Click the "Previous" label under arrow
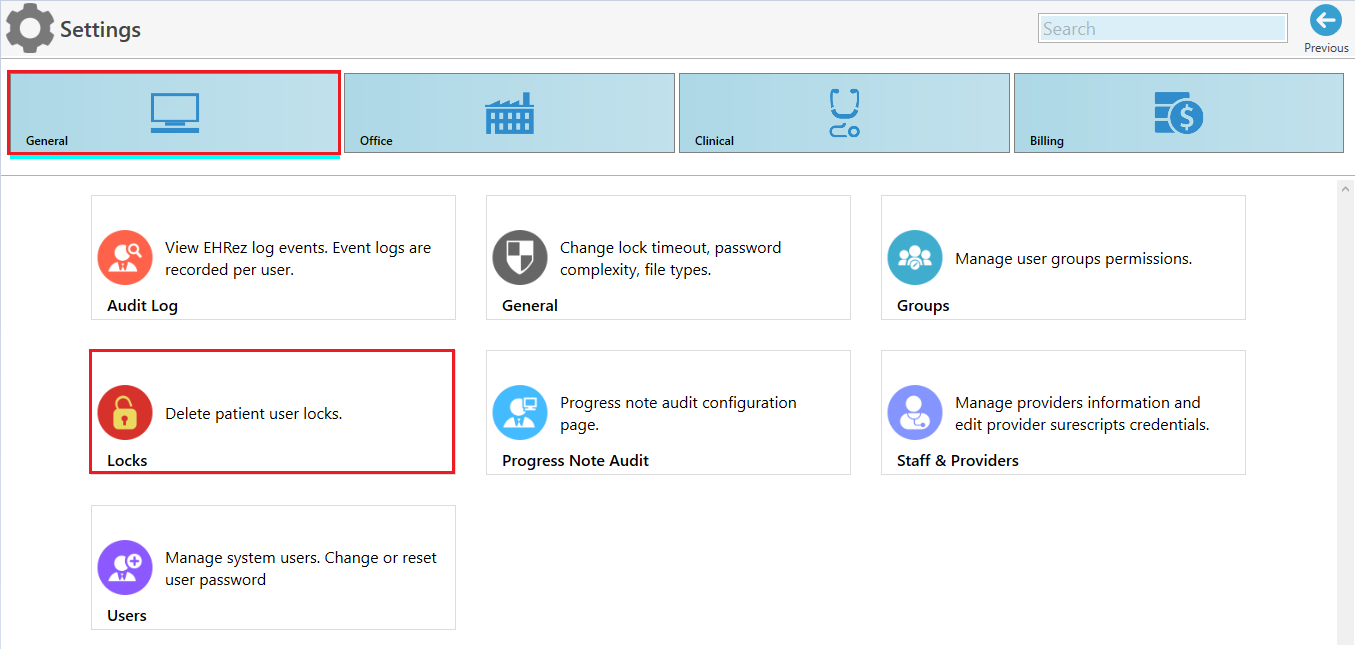The height and width of the screenshot is (649, 1355). 1326,48
